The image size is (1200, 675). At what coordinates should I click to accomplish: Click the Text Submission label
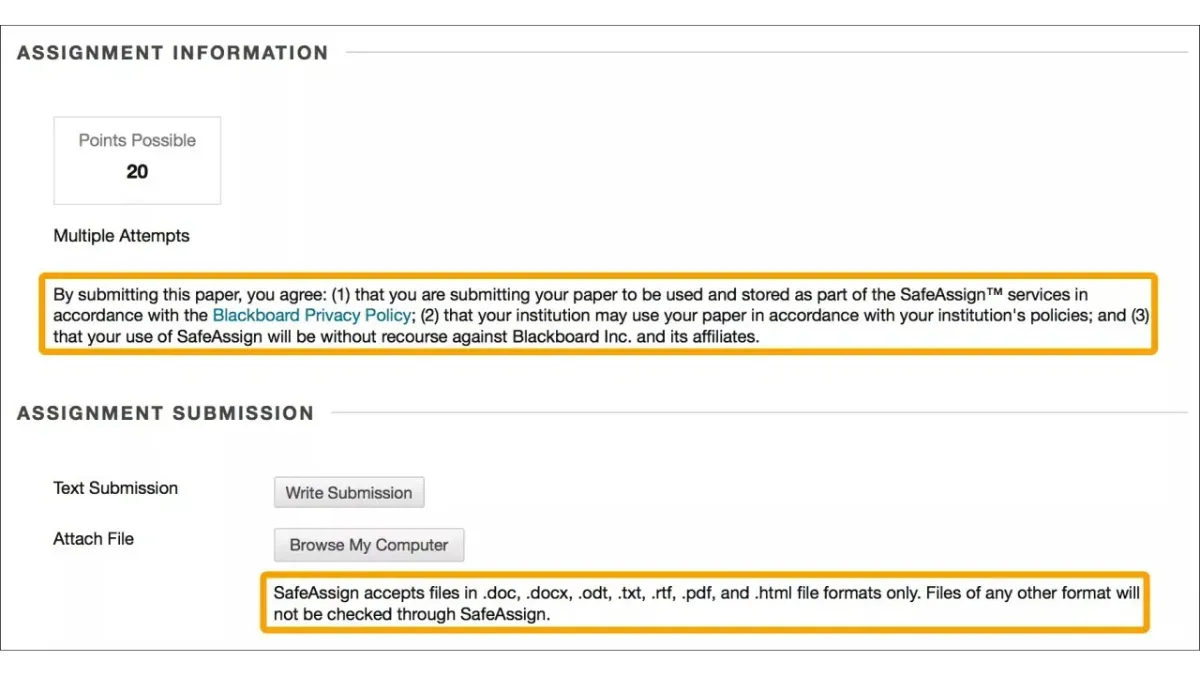pos(115,488)
